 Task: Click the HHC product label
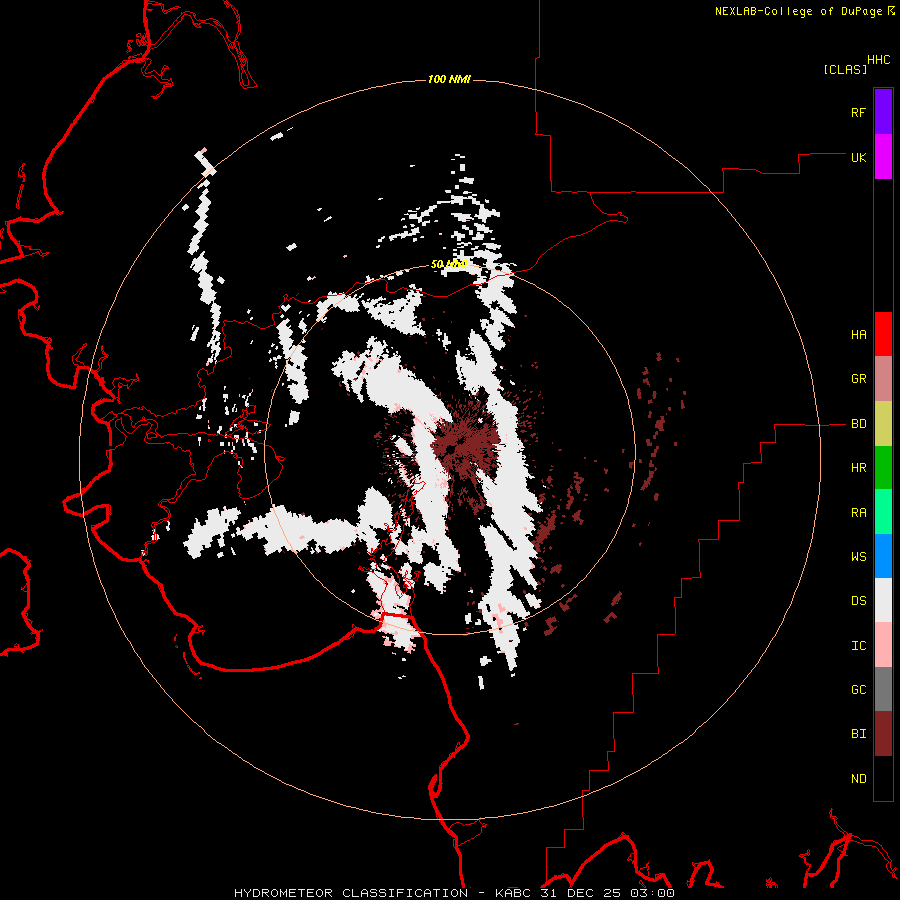pyautogui.click(x=879, y=60)
